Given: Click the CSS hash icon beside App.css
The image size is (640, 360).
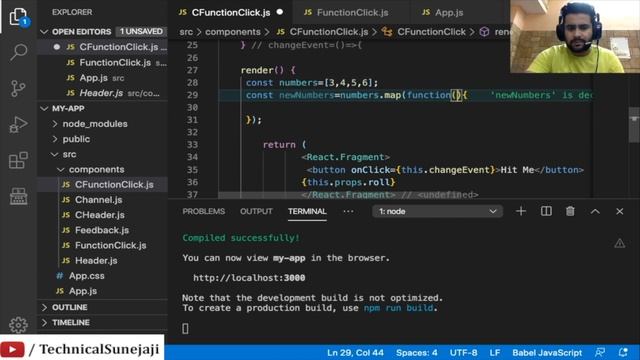Looking at the screenshot, I should point(60,276).
